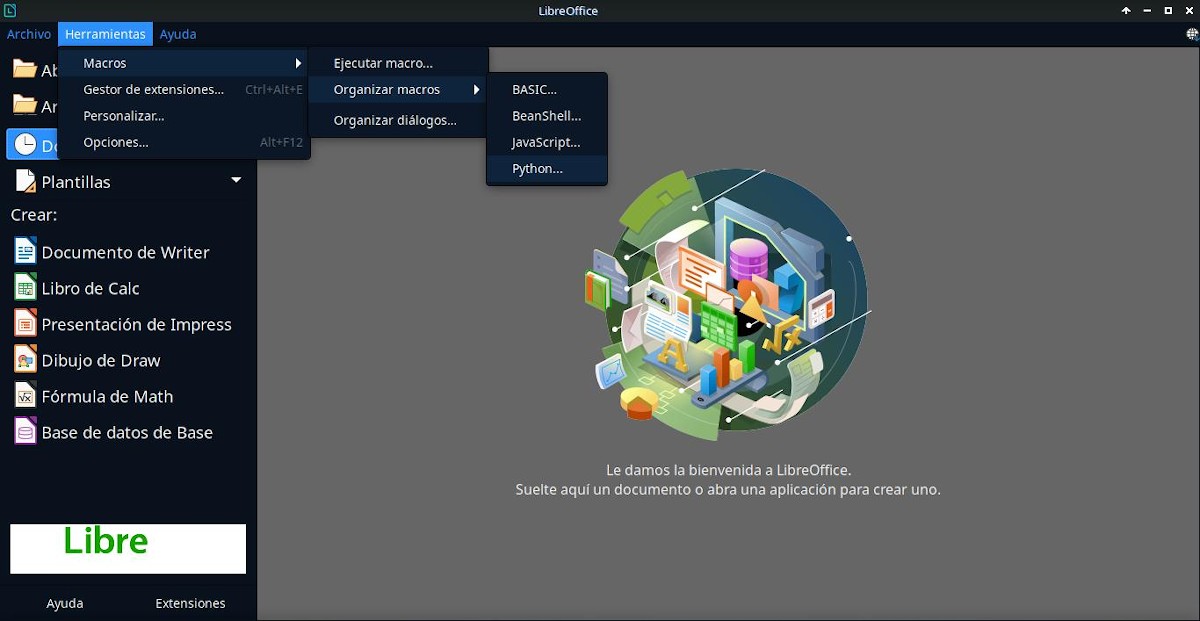Create a Dibujo de Draw
The width and height of the screenshot is (1200, 621).
[101, 360]
